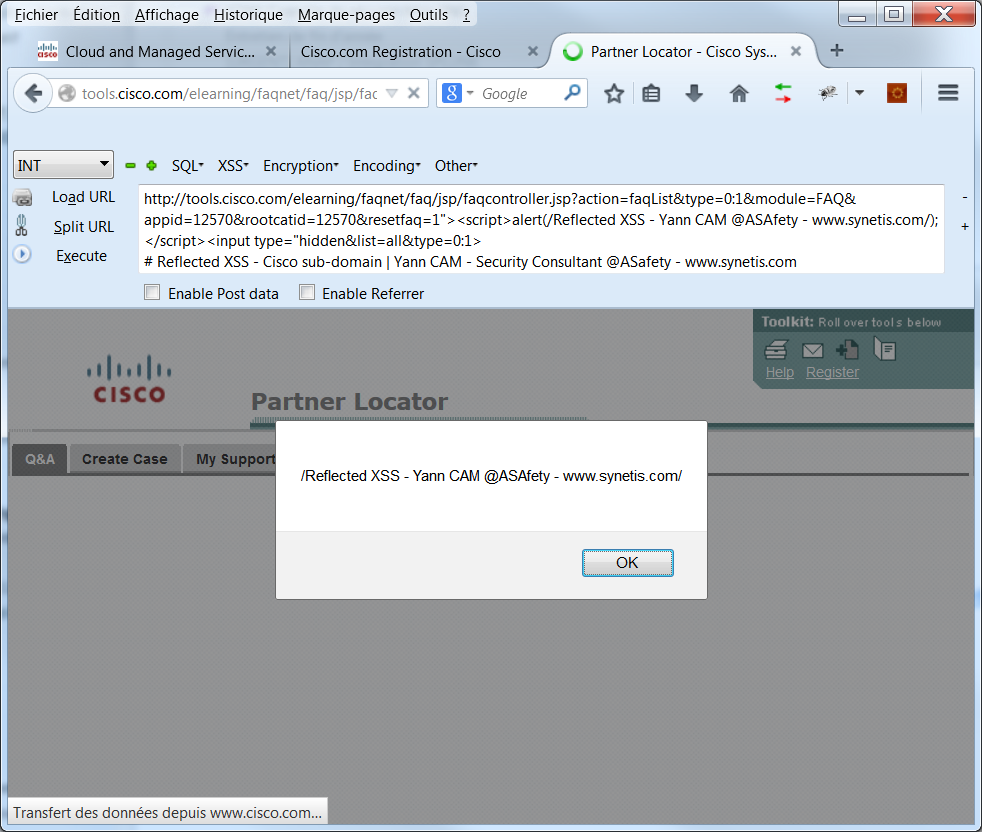
Task: Show bookmarks list icon
Action: coord(651,93)
